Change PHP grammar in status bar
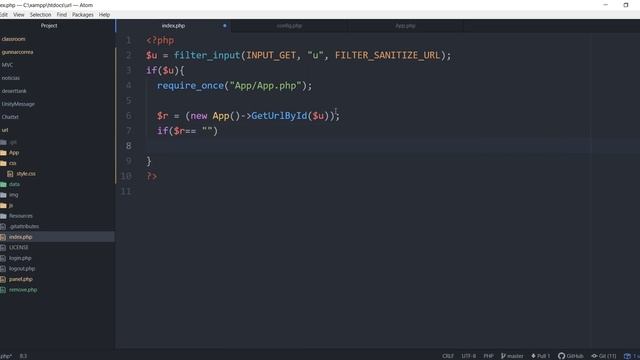The image size is (640, 360). [488, 356]
